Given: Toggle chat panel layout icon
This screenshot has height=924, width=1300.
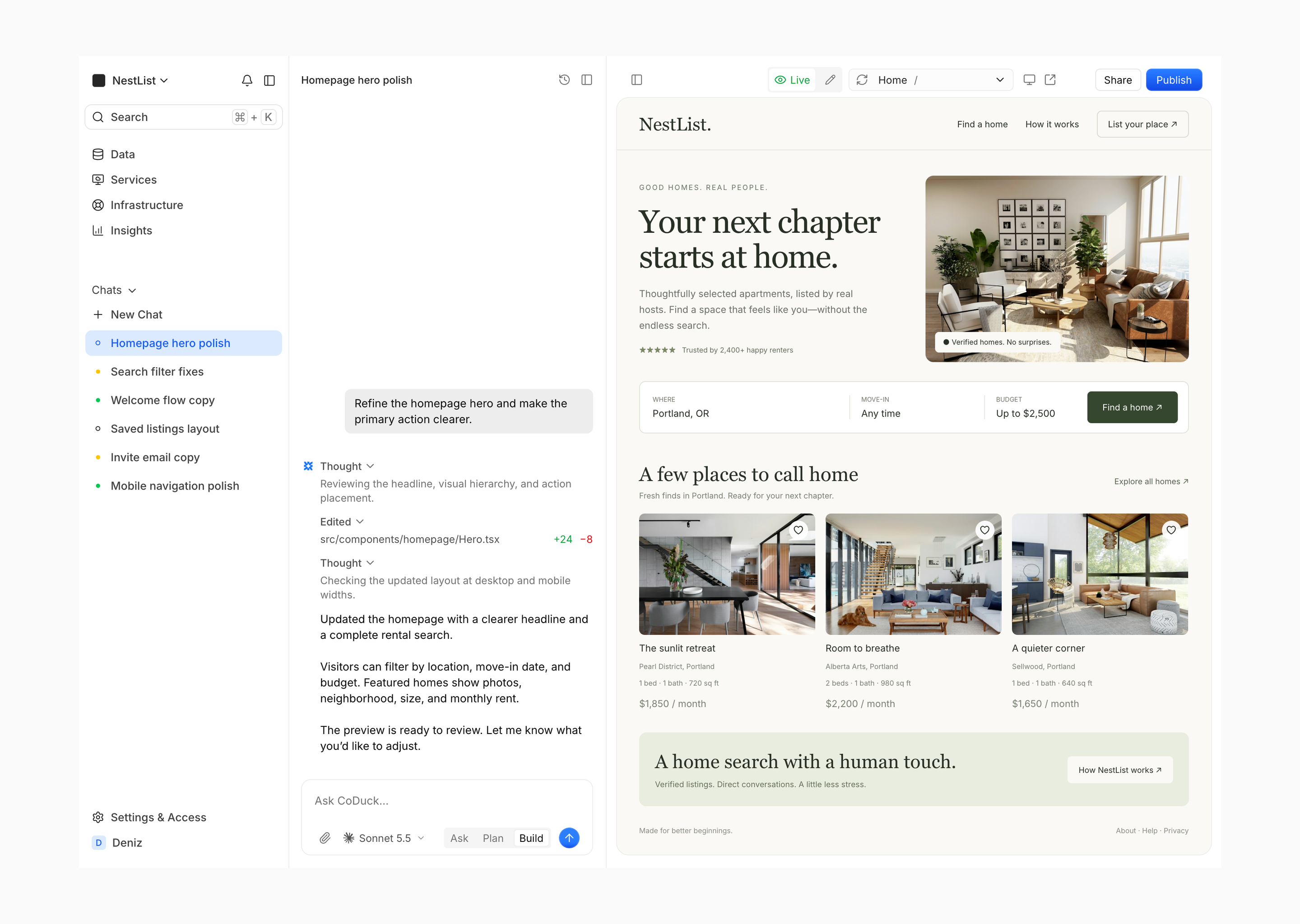Looking at the screenshot, I should (x=587, y=80).
